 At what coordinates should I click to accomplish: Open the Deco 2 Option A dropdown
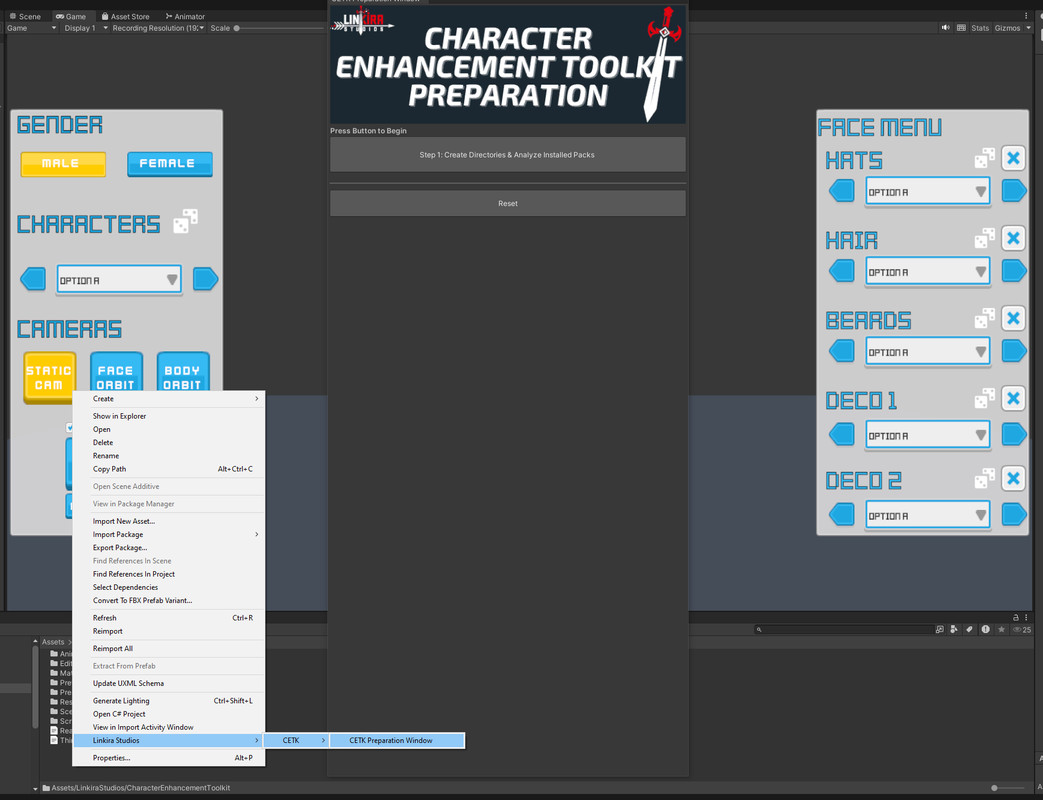(x=927, y=515)
